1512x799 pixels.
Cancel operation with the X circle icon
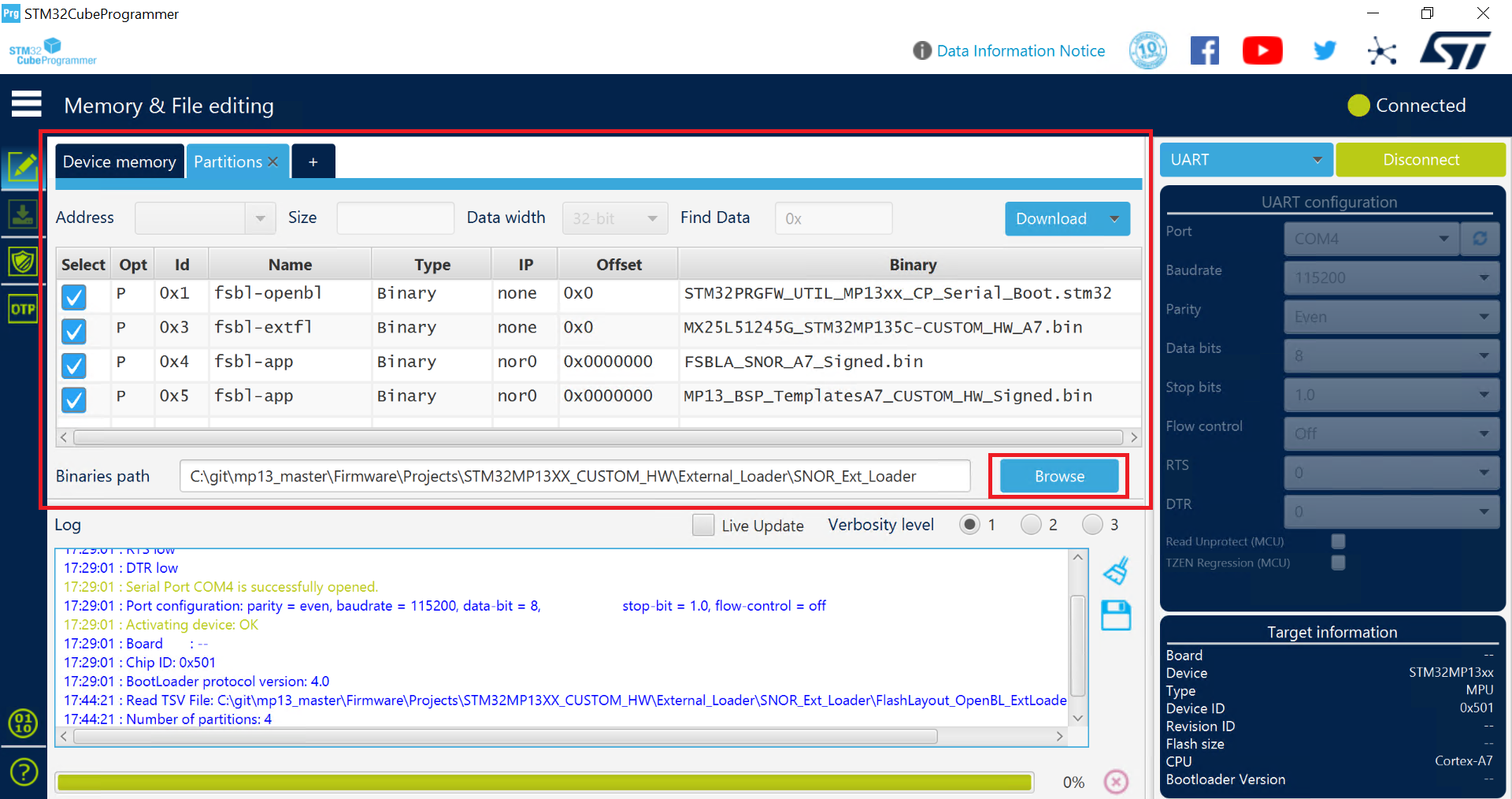1116,782
